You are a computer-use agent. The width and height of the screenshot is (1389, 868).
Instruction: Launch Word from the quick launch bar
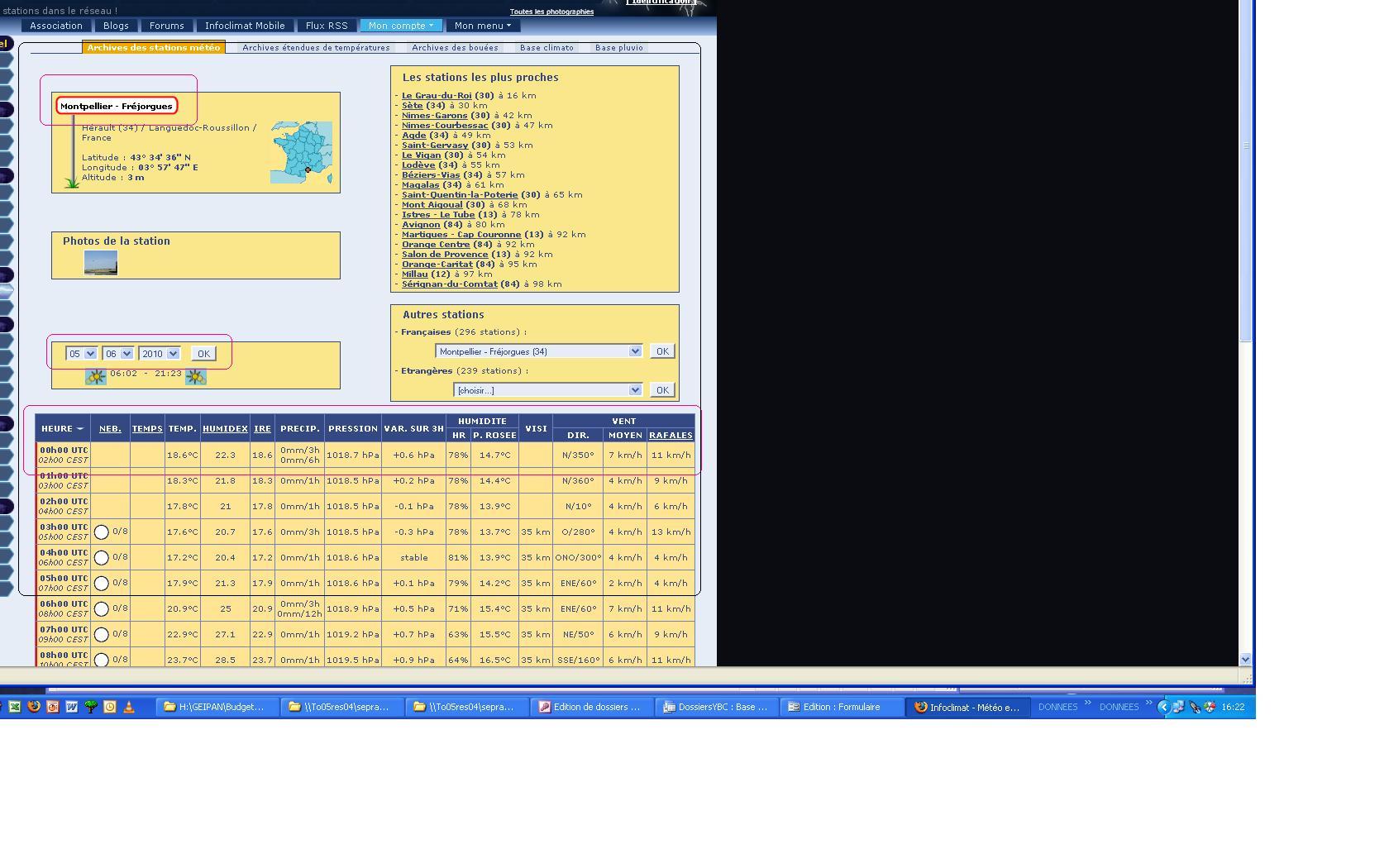72,707
